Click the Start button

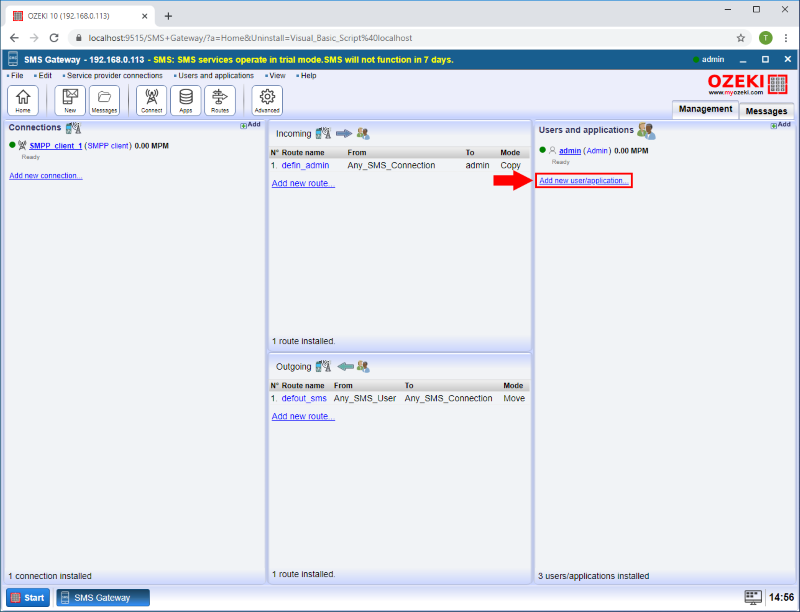28,598
